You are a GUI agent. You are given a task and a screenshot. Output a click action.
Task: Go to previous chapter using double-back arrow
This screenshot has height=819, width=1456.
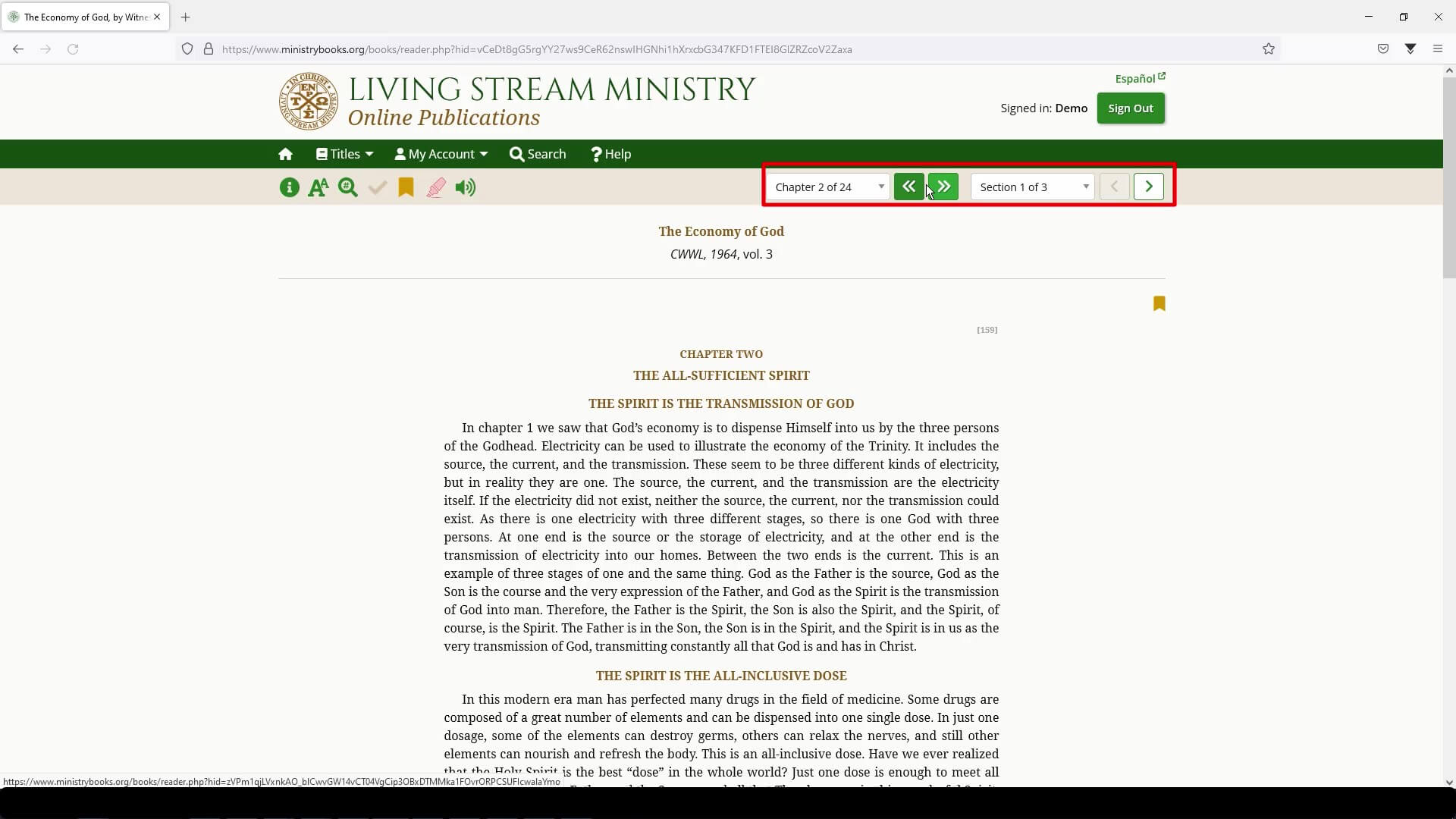(x=908, y=187)
